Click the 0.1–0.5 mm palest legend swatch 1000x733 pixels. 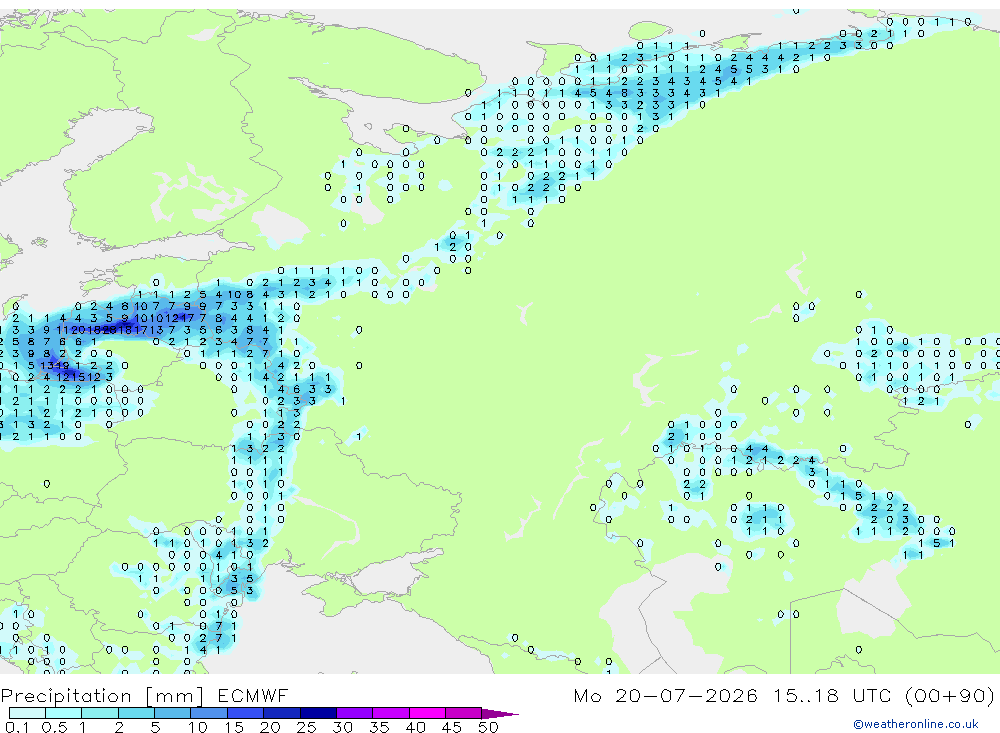pos(27,713)
